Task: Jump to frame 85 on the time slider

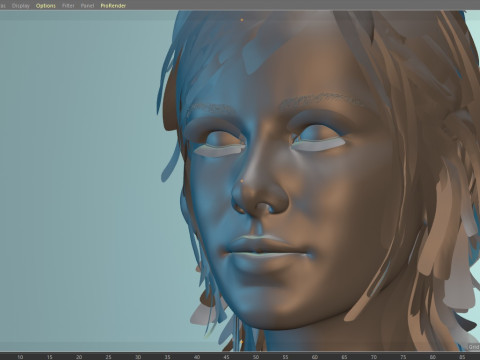Action: [462, 357]
